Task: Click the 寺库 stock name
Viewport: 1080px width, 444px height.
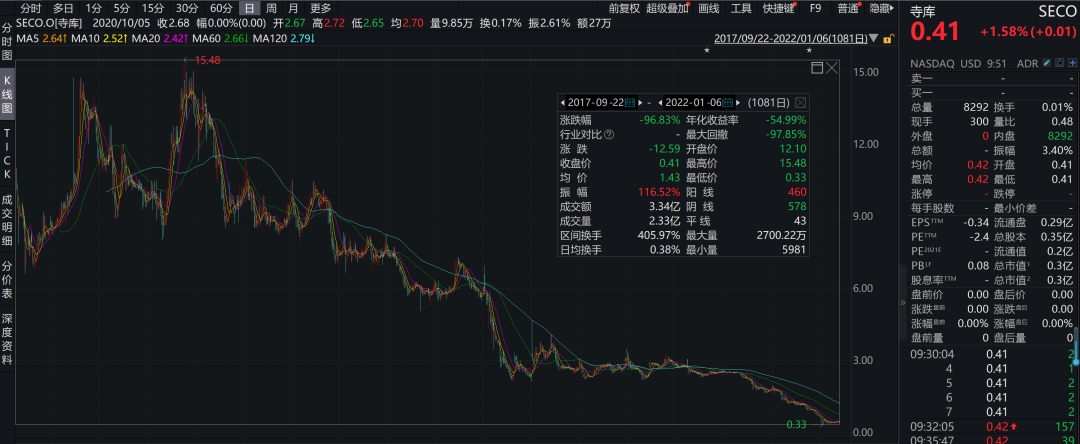Action: pyautogui.click(x=922, y=10)
